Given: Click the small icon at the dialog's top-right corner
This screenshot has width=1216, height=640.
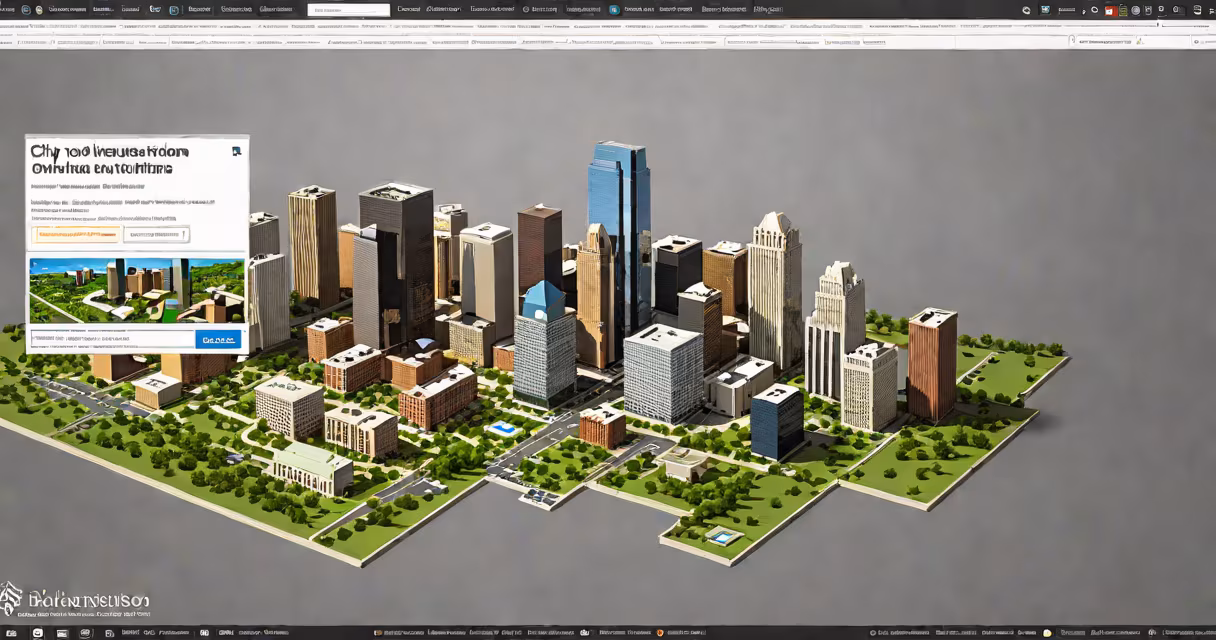Looking at the screenshot, I should click(237, 151).
